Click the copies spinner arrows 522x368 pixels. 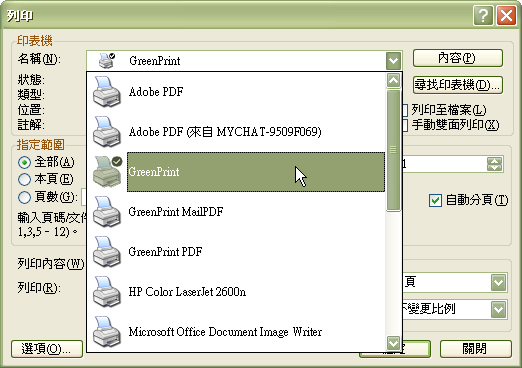[494, 164]
